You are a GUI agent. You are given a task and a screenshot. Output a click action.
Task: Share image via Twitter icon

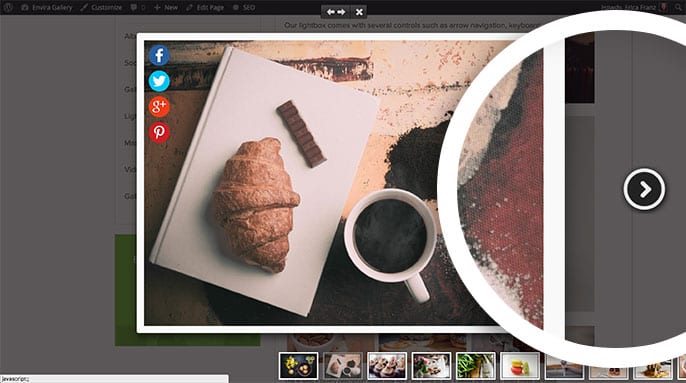coord(159,81)
